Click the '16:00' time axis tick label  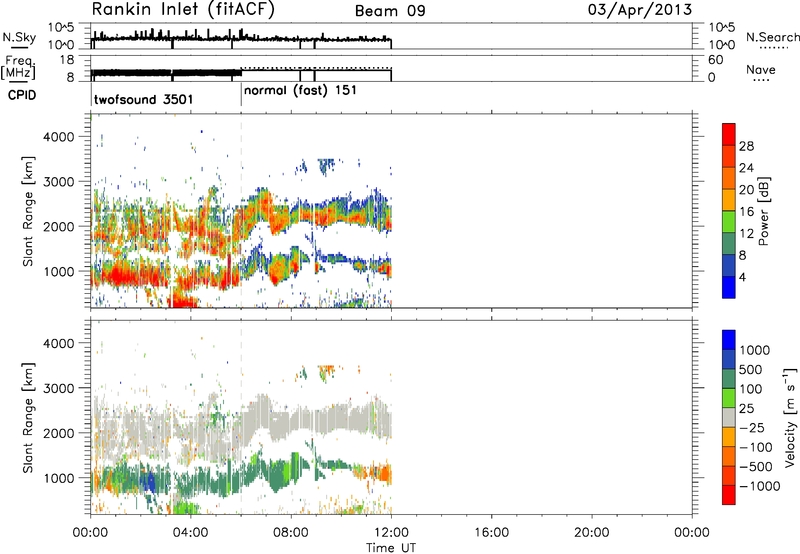click(491, 533)
